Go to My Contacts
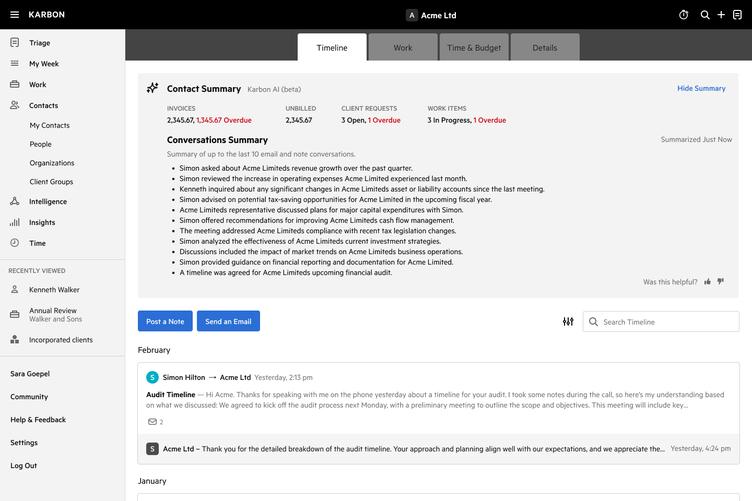Image resolution: width=752 pixels, height=501 pixels. [x=49, y=125]
